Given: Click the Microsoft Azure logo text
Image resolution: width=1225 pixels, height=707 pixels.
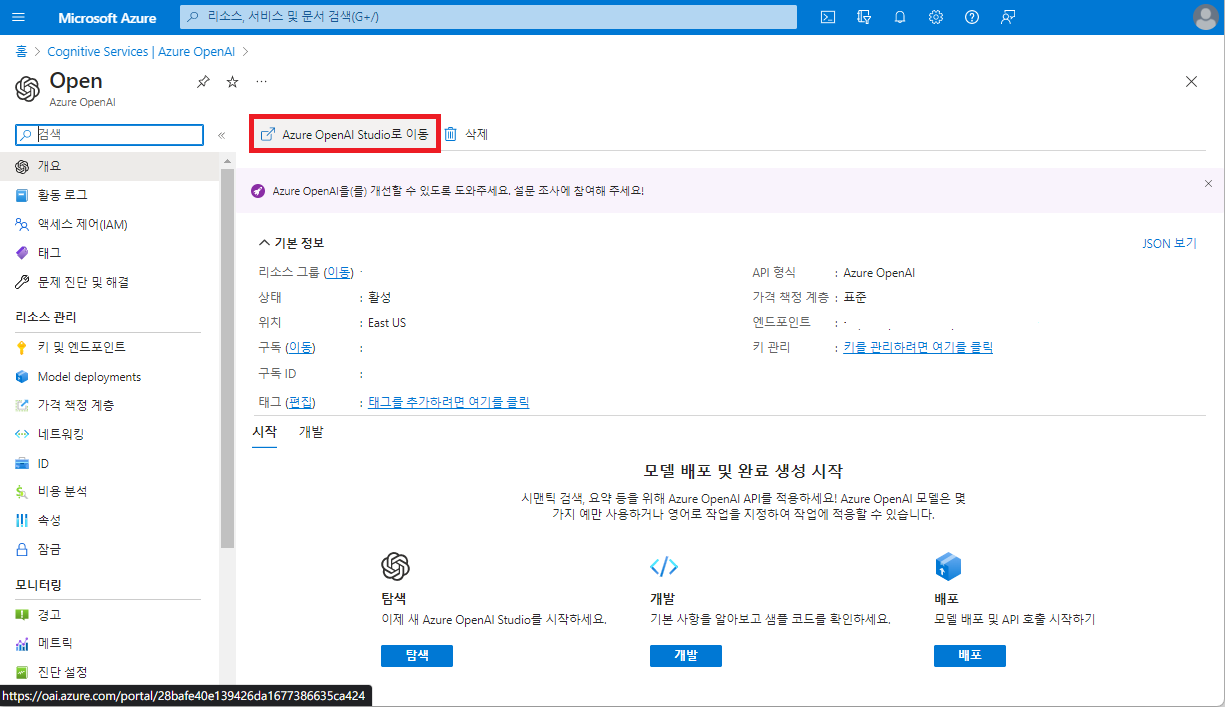Looking at the screenshot, I should (107, 17).
